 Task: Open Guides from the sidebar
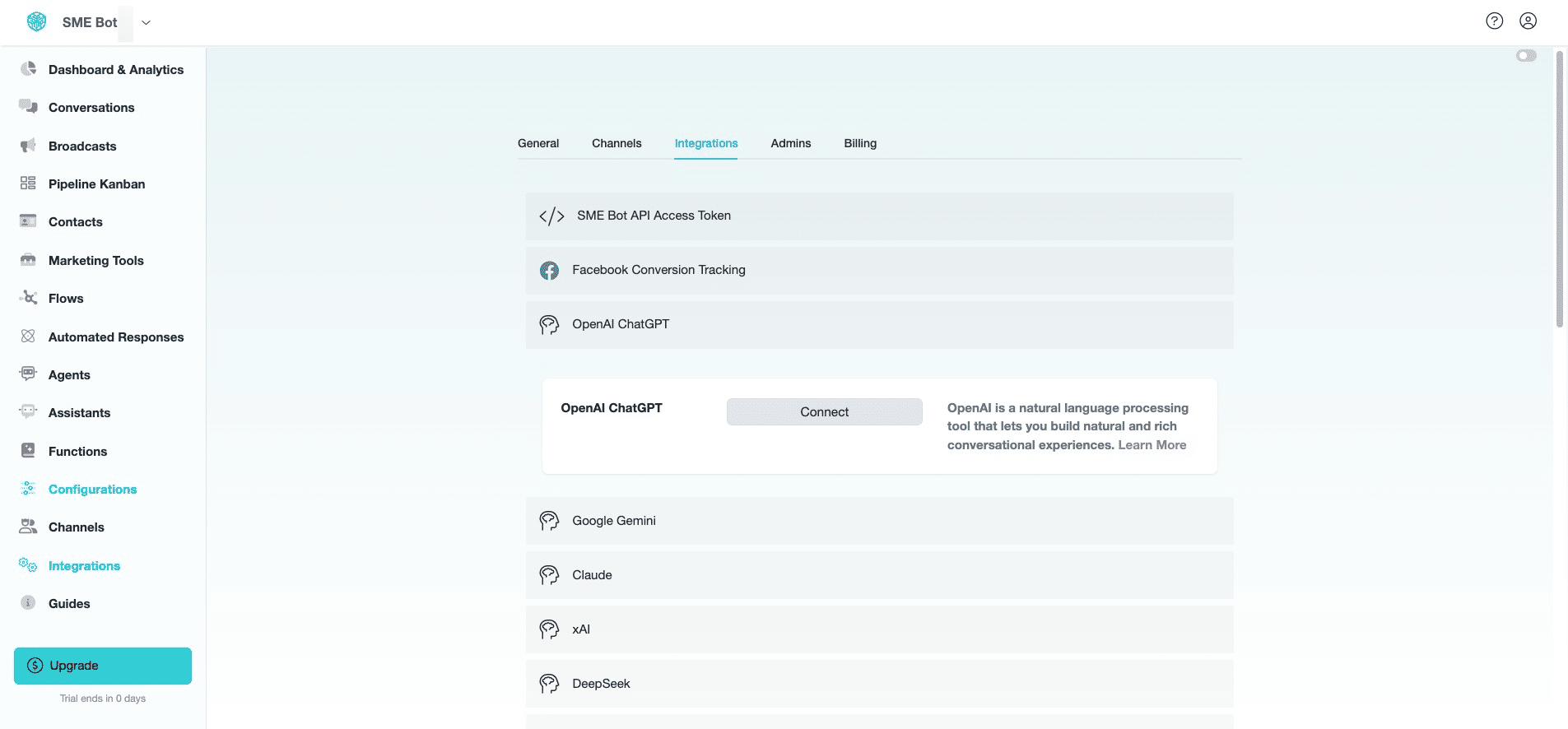pyautogui.click(x=69, y=604)
